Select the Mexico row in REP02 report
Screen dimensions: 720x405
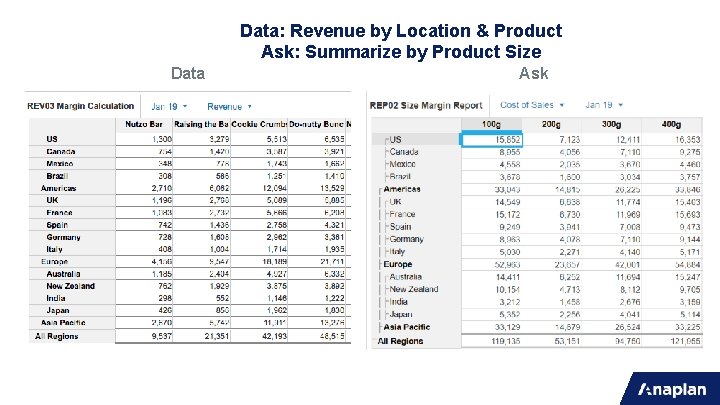pyautogui.click(x=402, y=164)
